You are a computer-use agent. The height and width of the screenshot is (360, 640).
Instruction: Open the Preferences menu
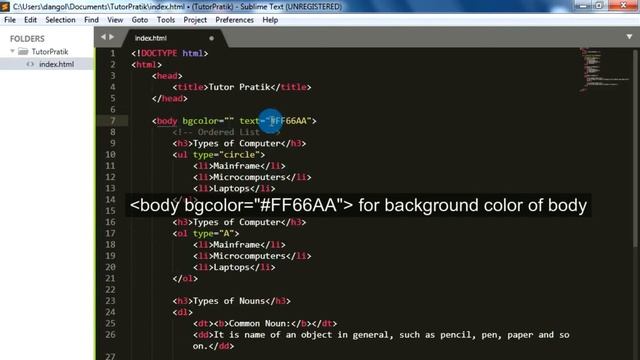coord(234,20)
